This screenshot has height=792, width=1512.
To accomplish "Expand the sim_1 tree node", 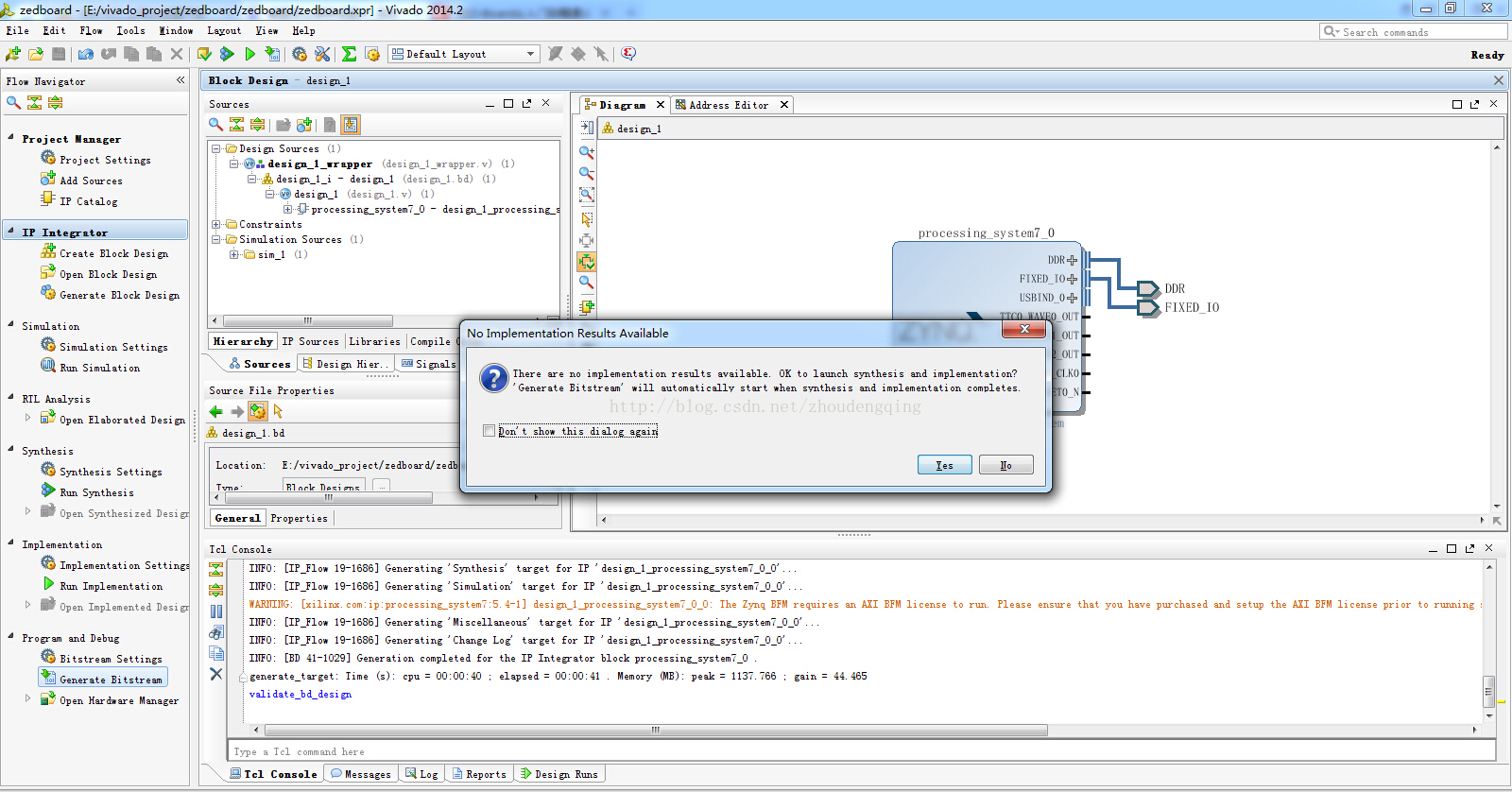I will pyautogui.click(x=233, y=254).
